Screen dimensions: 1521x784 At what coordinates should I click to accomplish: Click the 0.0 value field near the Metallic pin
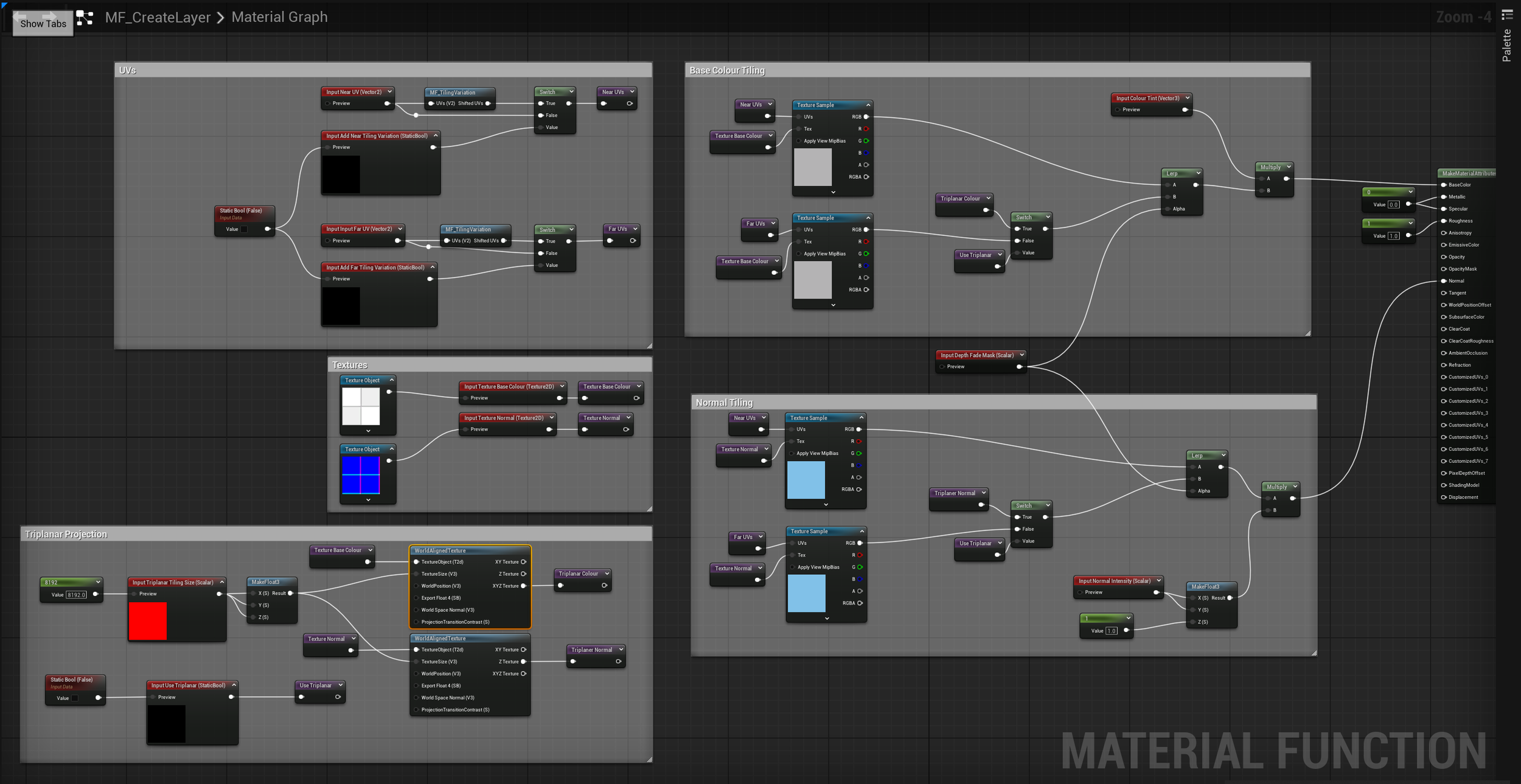pyautogui.click(x=1393, y=205)
